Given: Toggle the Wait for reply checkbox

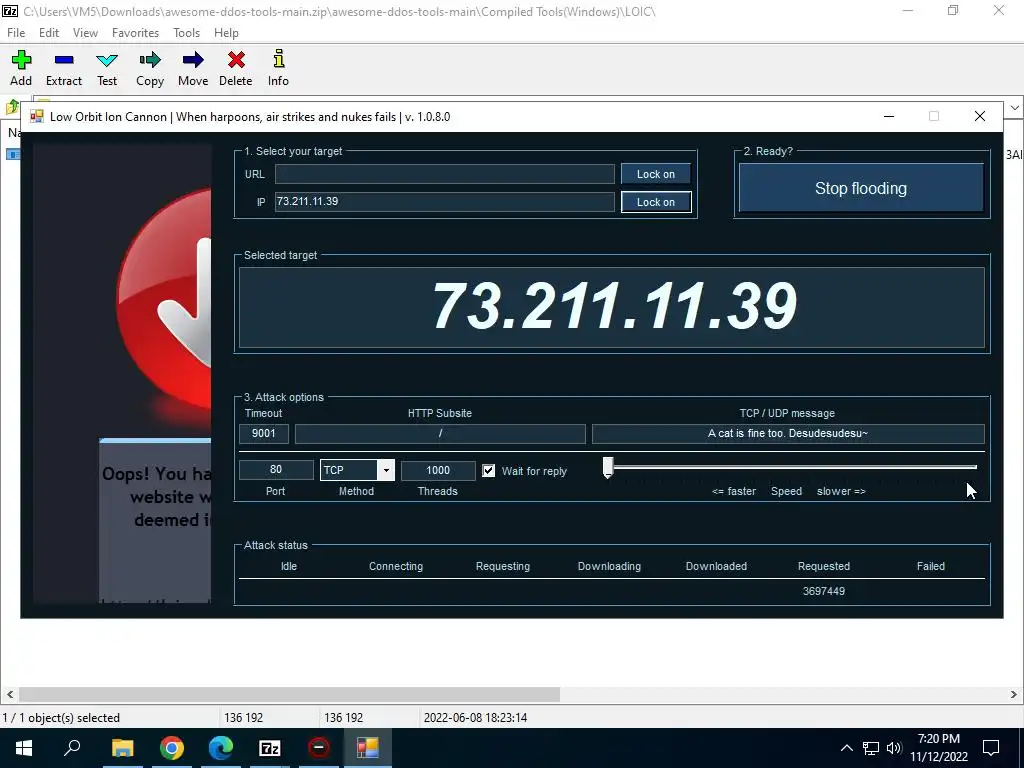Looking at the screenshot, I should tap(488, 471).
